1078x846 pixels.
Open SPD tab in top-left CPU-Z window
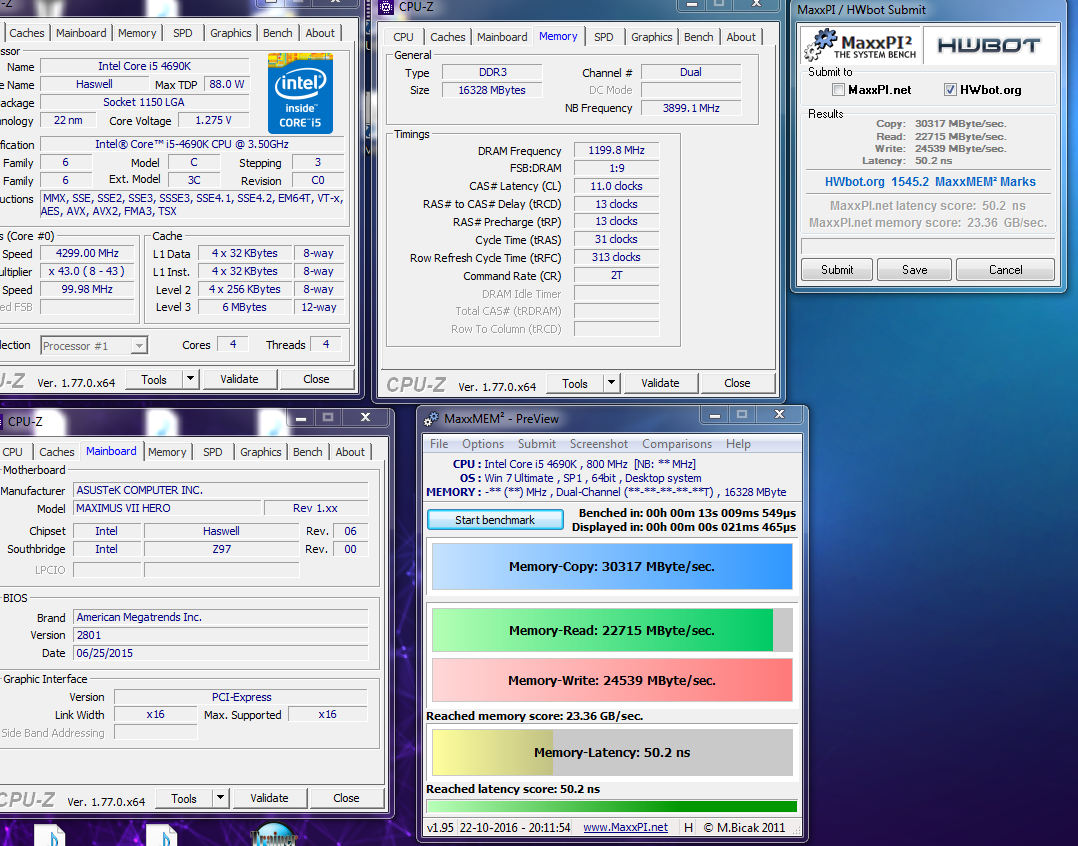[x=182, y=33]
